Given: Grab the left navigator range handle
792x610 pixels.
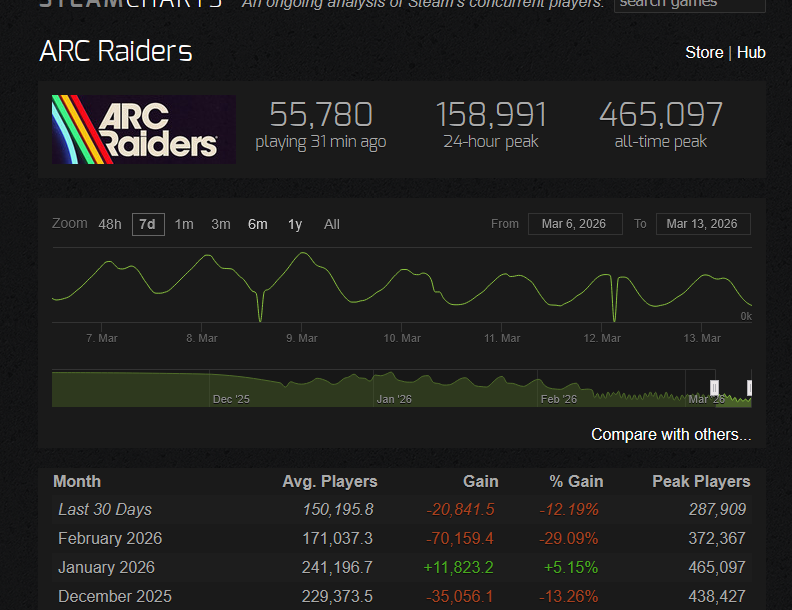Looking at the screenshot, I should point(714,388).
